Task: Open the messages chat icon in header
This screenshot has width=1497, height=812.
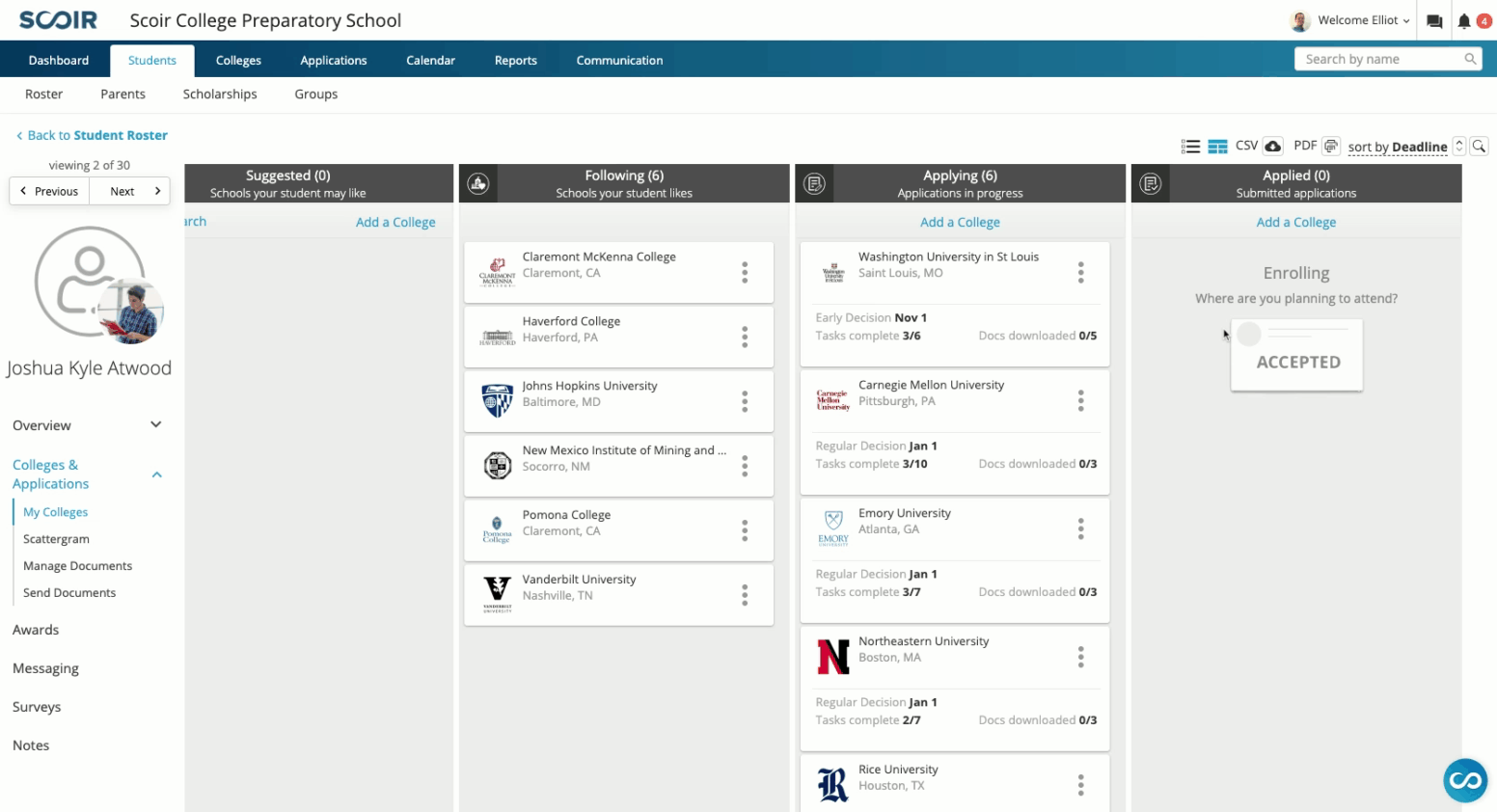Action: pos(1434,21)
